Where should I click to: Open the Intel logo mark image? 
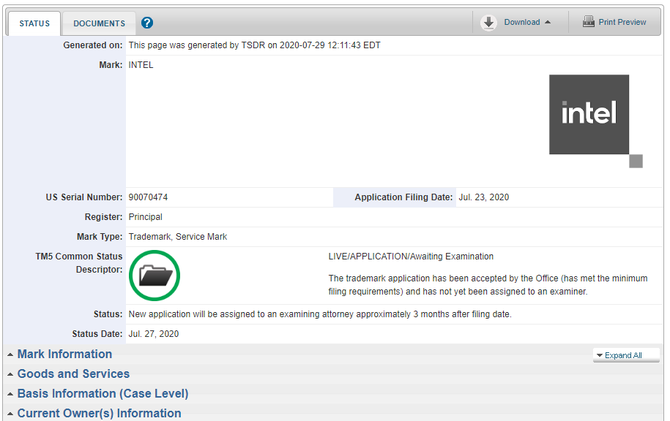(x=596, y=121)
